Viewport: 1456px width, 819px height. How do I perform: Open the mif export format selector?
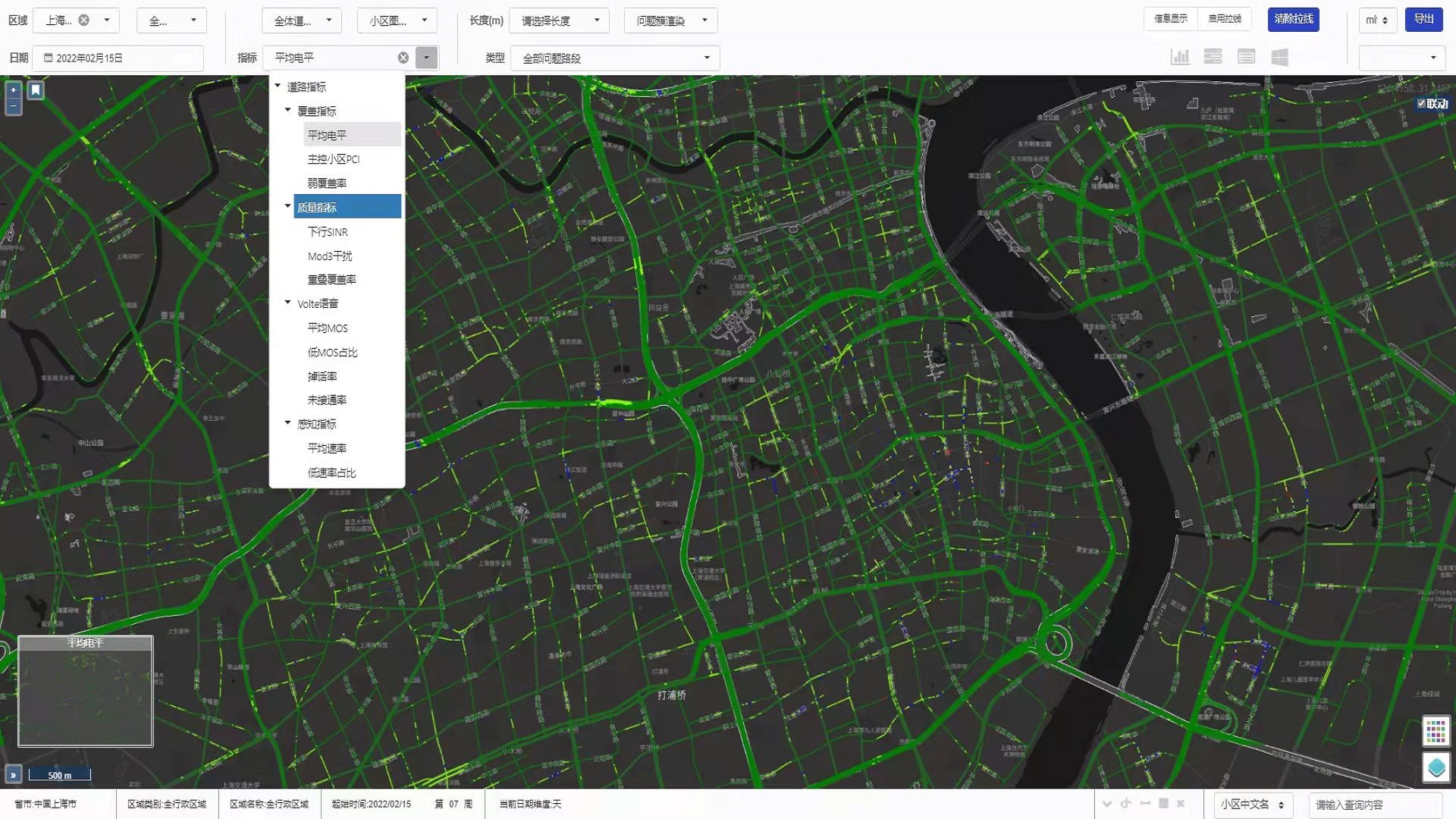pyautogui.click(x=1378, y=20)
